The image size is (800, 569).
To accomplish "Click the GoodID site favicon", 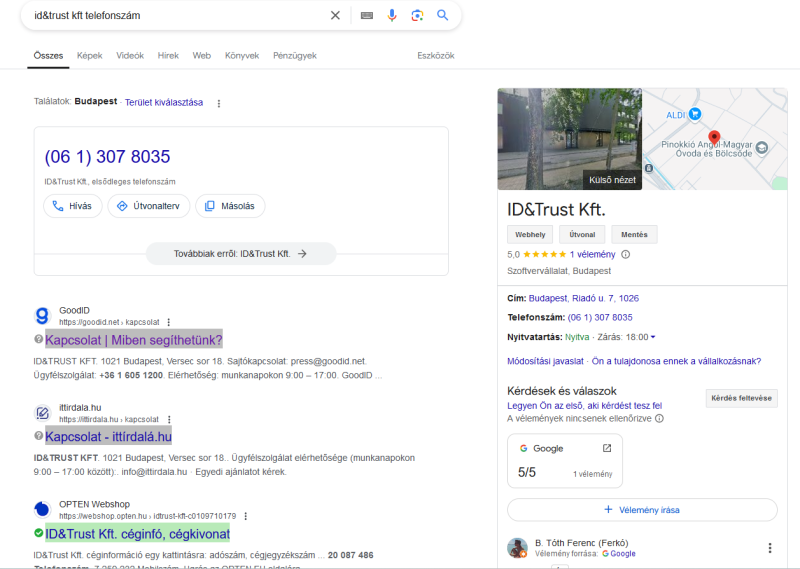I will [42, 316].
